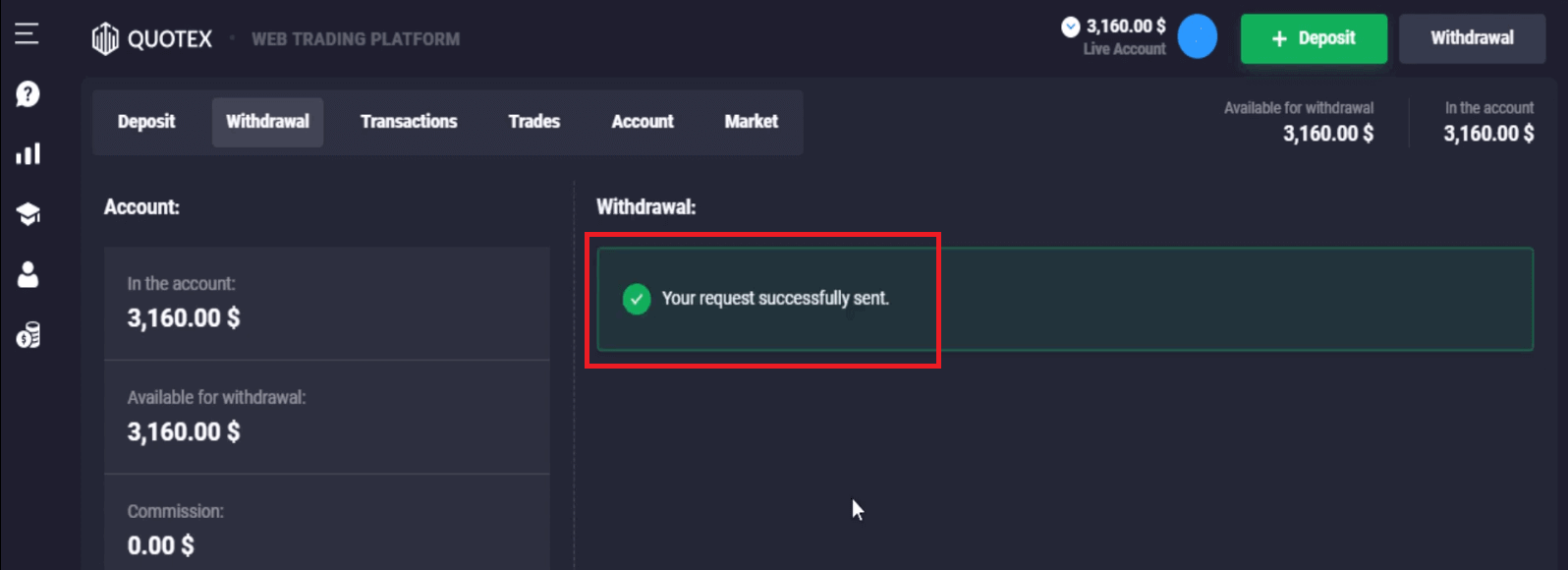Image resolution: width=1568 pixels, height=570 pixels.
Task: Select the Withdrawal tab
Action: click(x=267, y=122)
